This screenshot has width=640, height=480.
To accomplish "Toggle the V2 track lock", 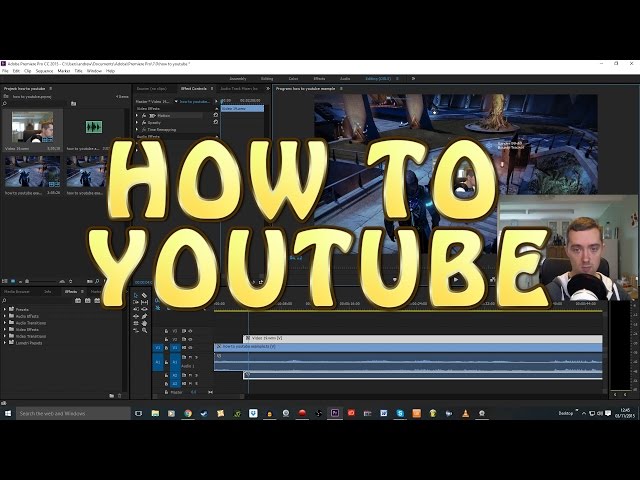I will click(166, 339).
